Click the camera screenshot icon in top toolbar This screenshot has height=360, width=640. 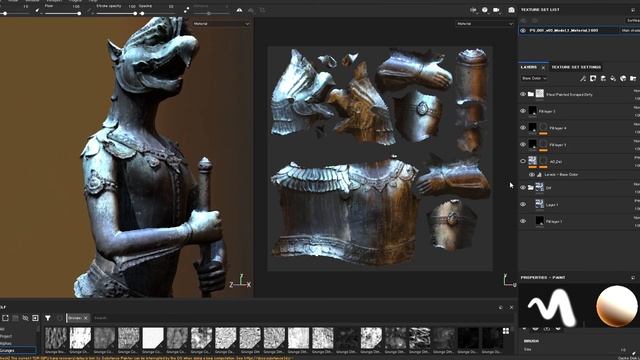[x=511, y=10]
